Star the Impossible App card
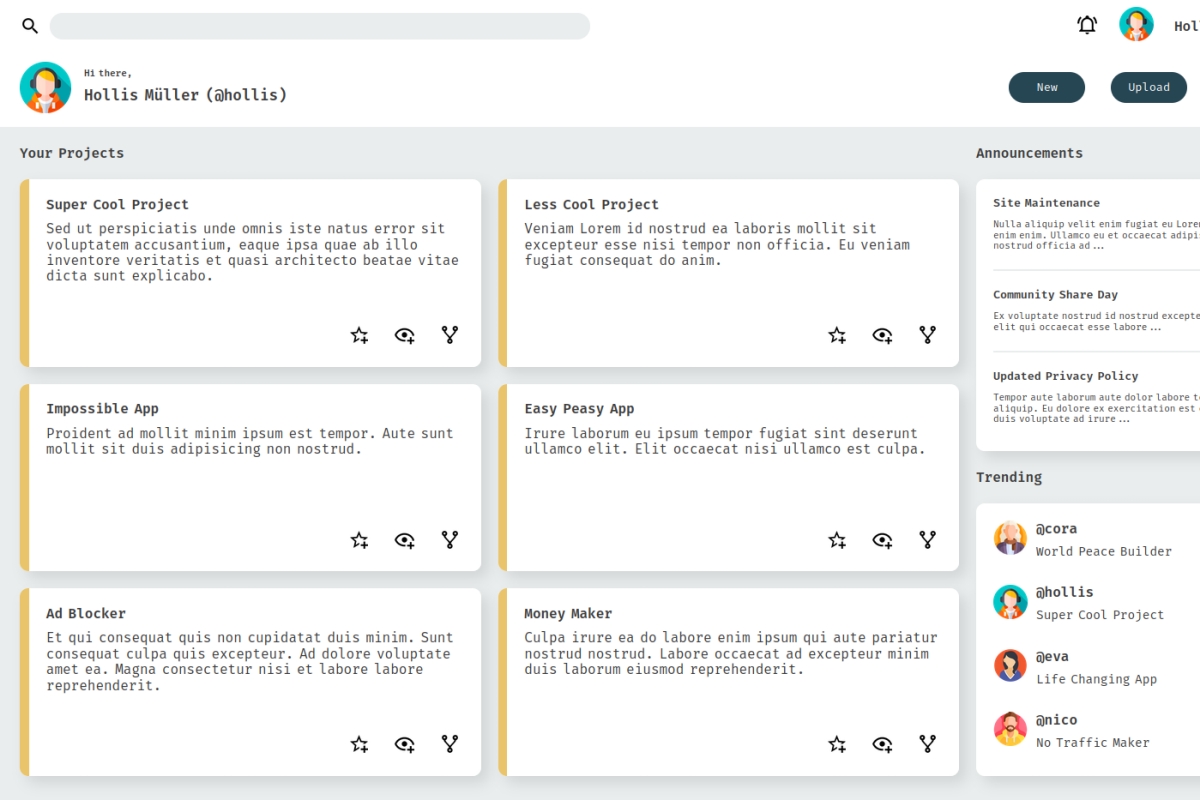Image resolution: width=1200 pixels, height=800 pixels. click(x=359, y=540)
